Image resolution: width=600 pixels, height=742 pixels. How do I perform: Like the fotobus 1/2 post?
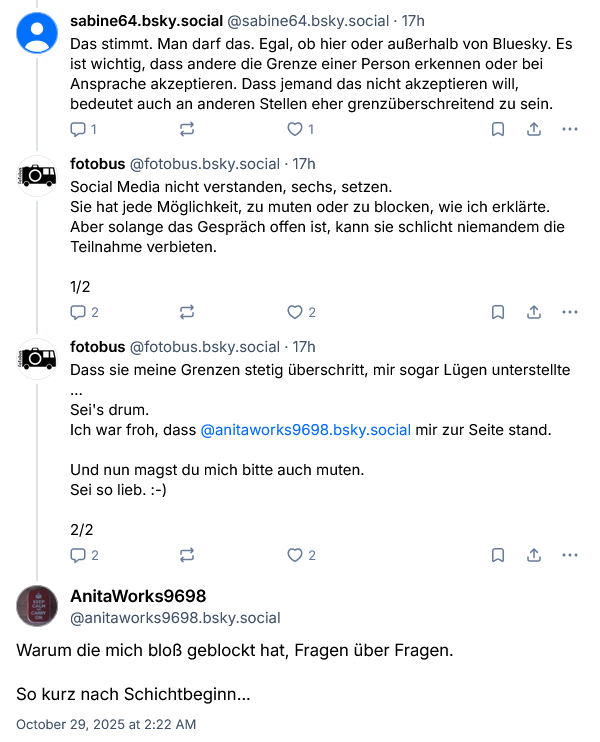point(295,312)
